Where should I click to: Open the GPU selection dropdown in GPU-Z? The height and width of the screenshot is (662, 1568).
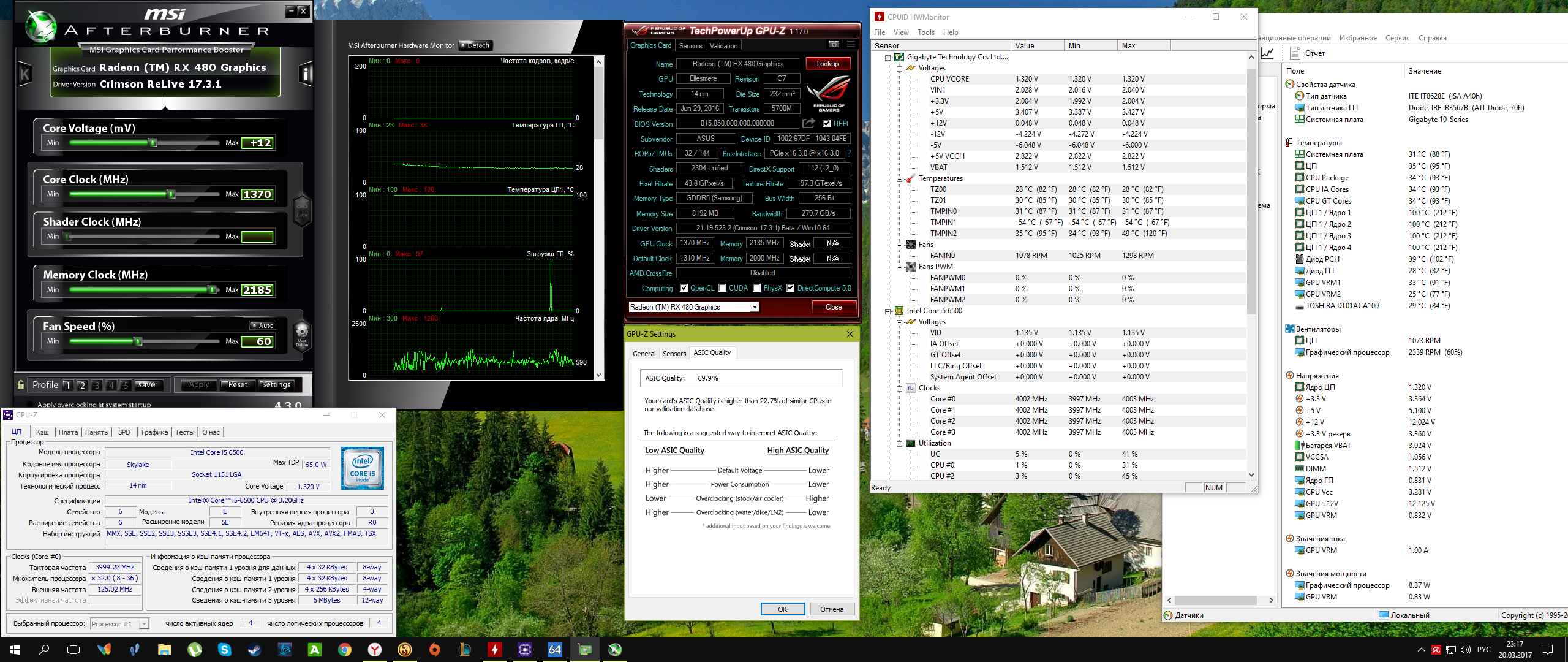pyautogui.click(x=755, y=307)
